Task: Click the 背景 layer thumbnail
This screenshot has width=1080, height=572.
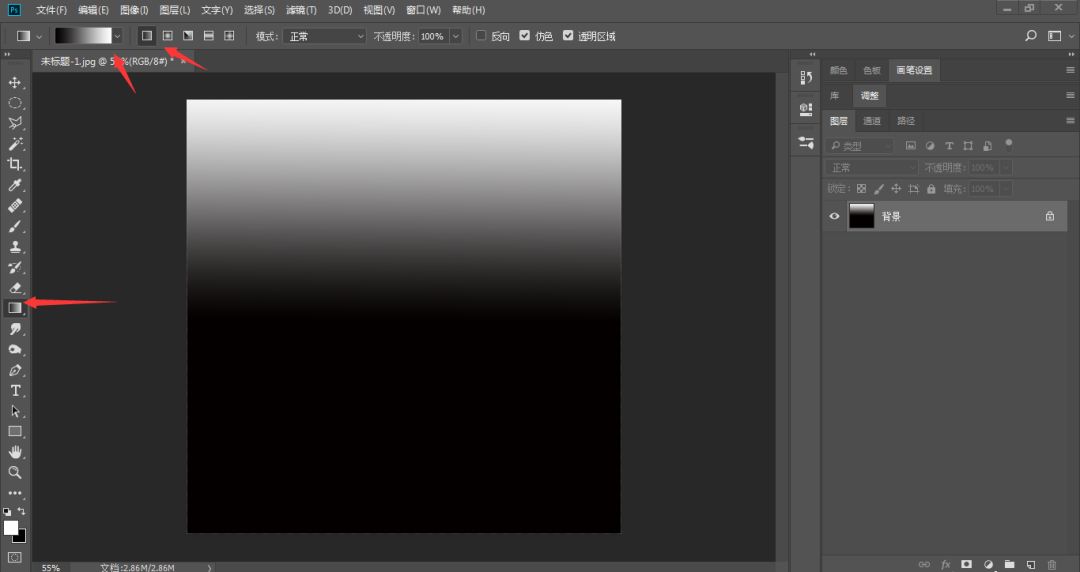Action: 861,216
